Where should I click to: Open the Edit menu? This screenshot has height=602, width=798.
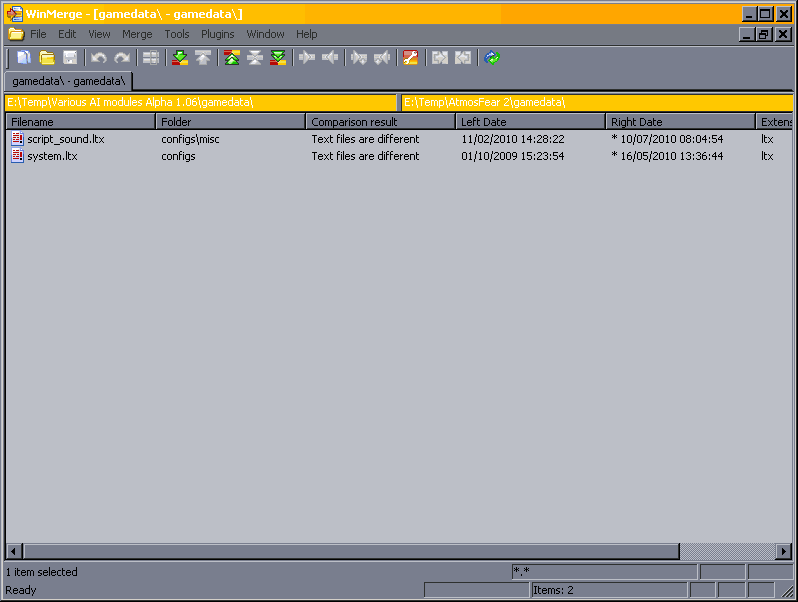67,34
